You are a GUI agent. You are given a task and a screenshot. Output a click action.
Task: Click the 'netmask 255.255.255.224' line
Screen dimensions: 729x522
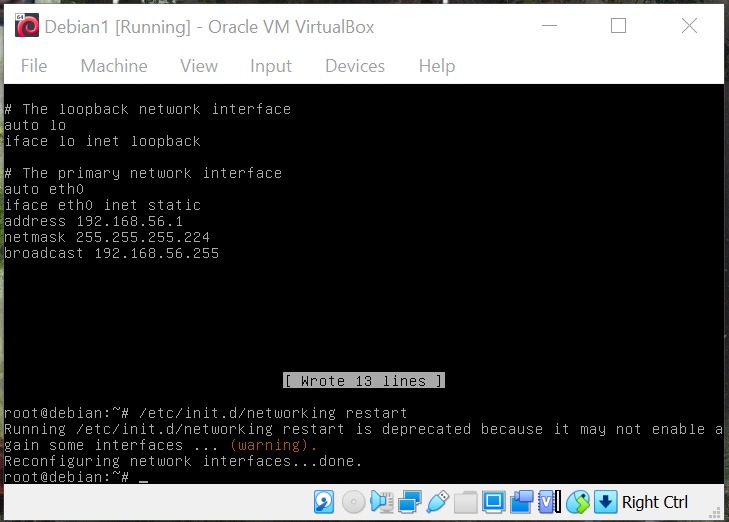pos(107,238)
